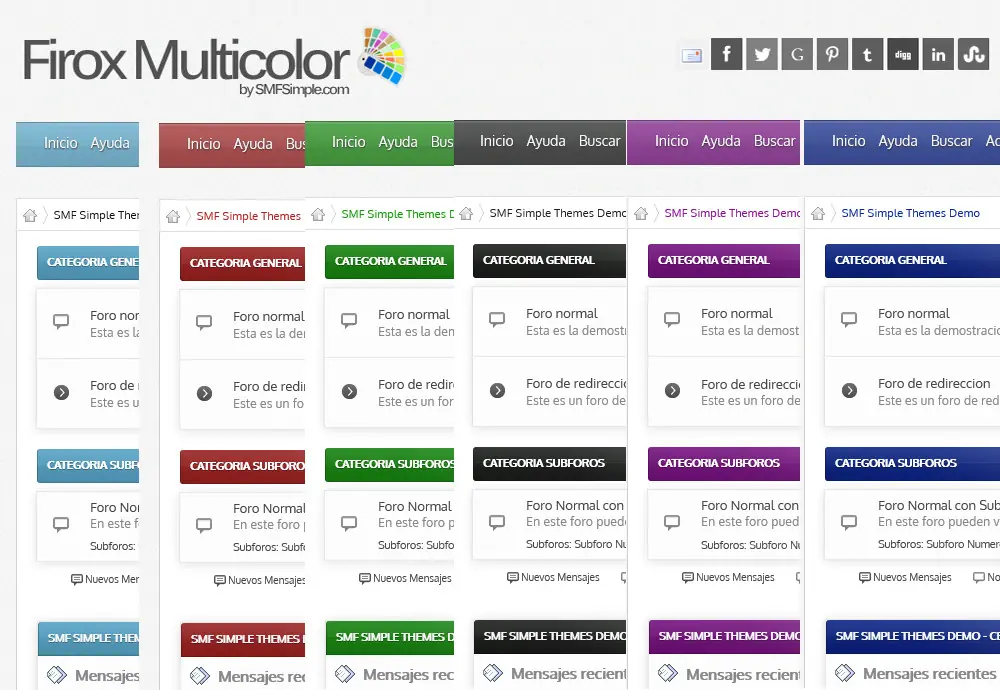
Task: Click Mensajes recientes icon in black theme
Action: pos(493,673)
